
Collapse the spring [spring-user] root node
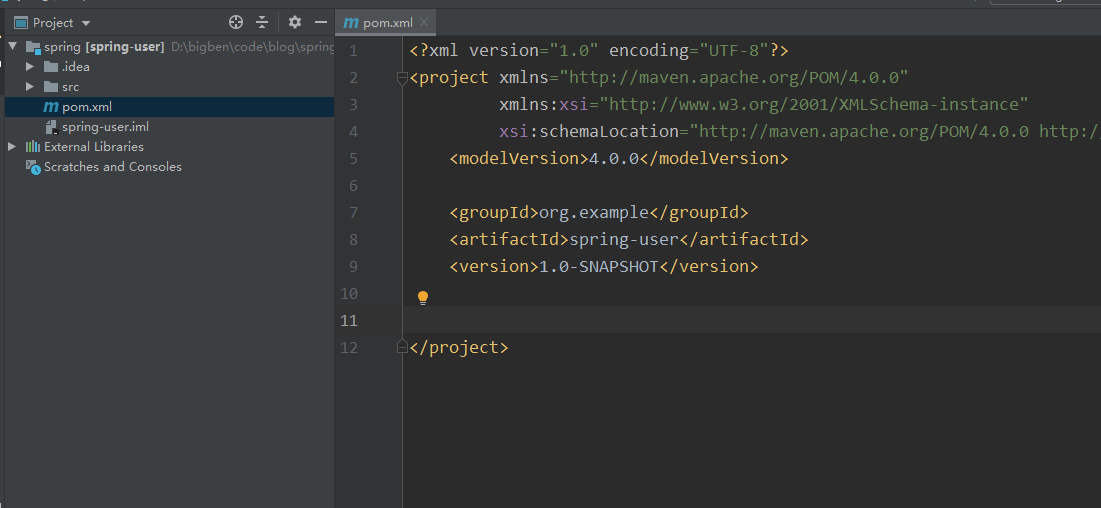click(x=12, y=47)
